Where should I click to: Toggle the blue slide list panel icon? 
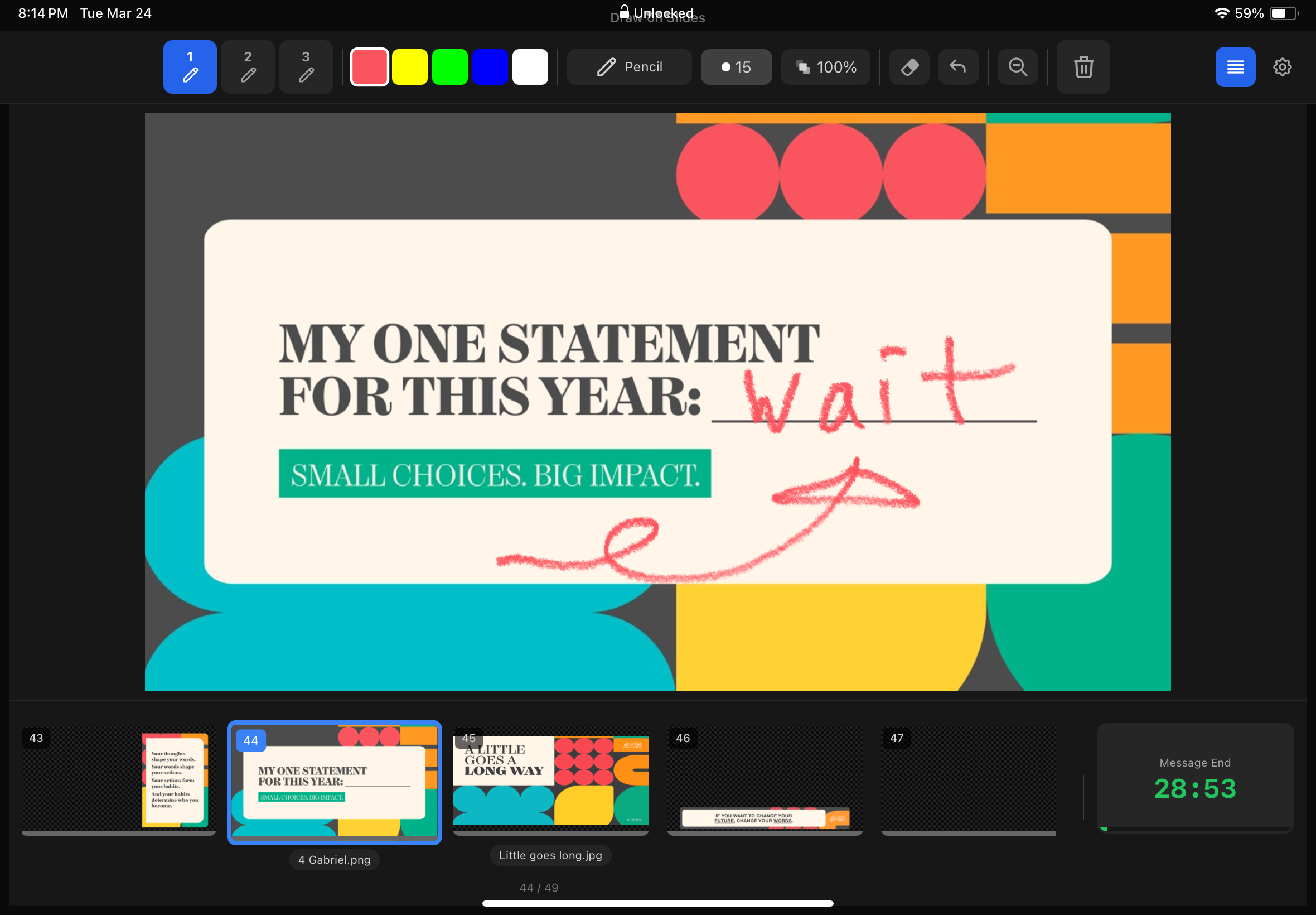pyautogui.click(x=1235, y=66)
